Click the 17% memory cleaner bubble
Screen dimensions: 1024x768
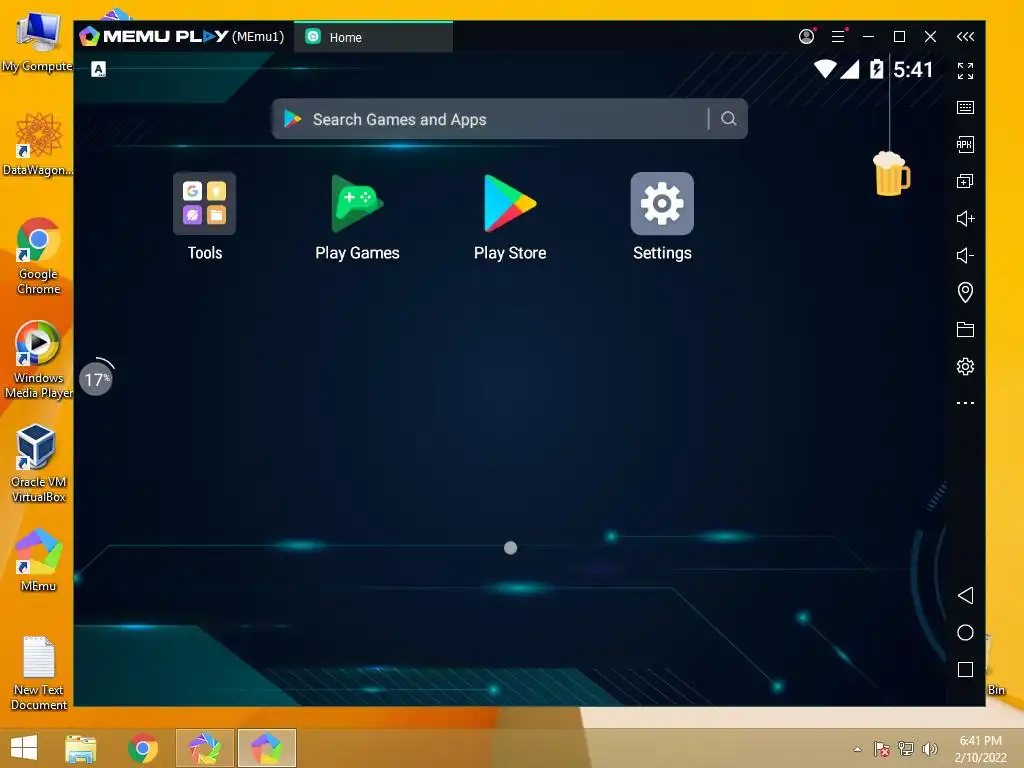[x=96, y=379]
